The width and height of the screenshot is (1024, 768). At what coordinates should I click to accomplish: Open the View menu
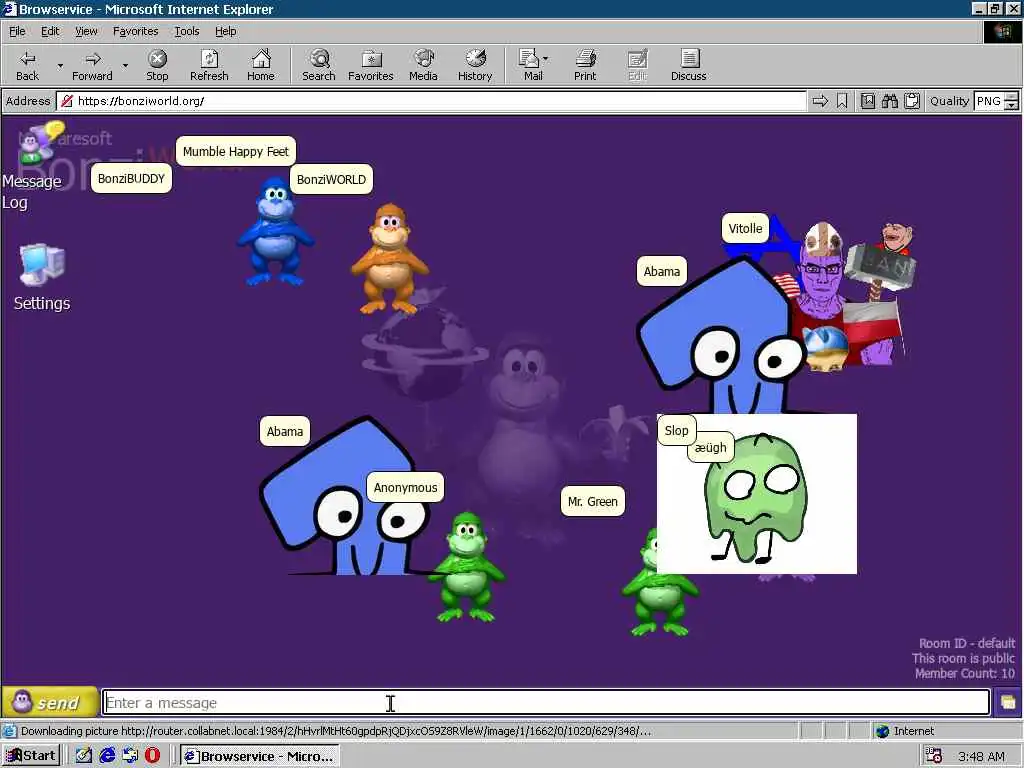click(x=86, y=31)
